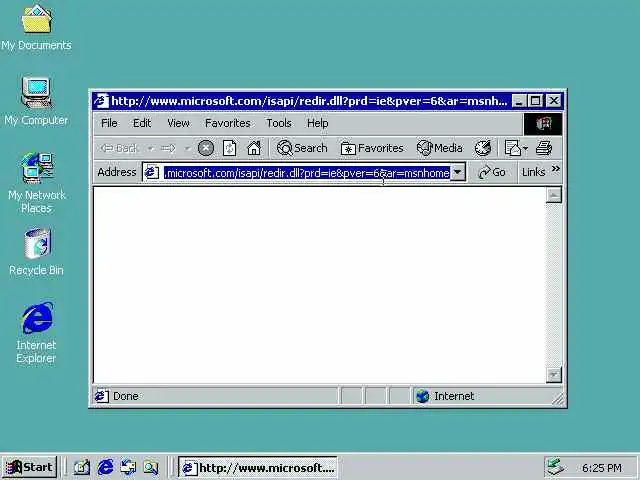Select the My Computer desktop icon
The height and width of the screenshot is (480, 640).
pos(36,101)
